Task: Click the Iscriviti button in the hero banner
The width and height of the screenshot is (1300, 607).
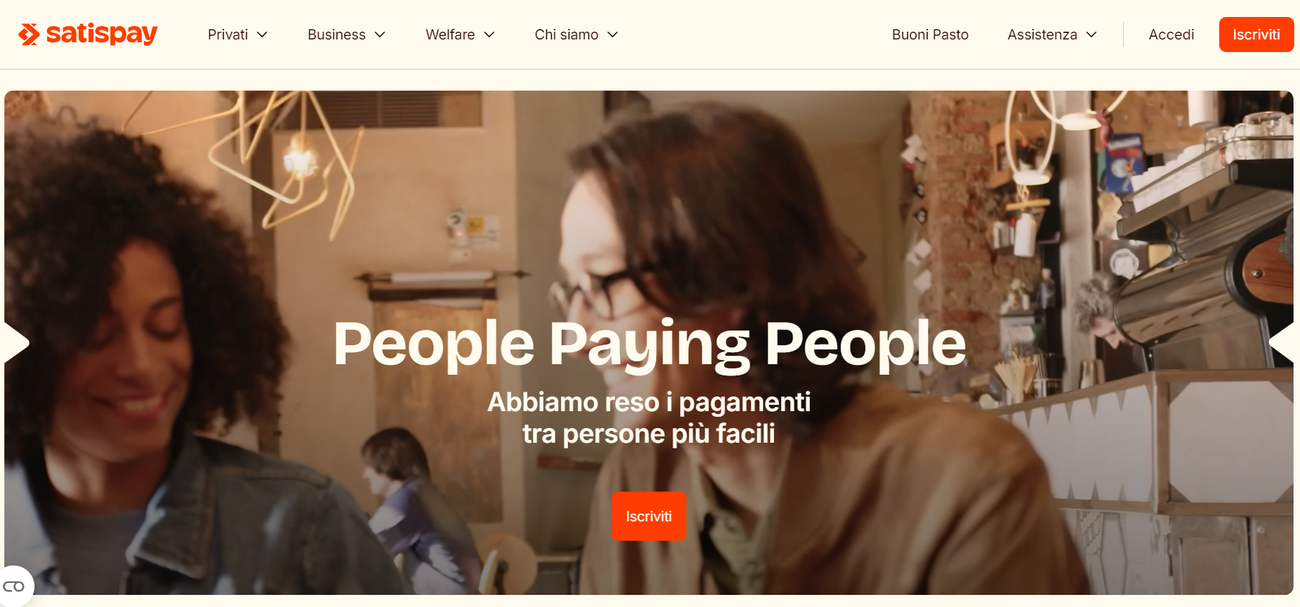Action: [649, 516]
